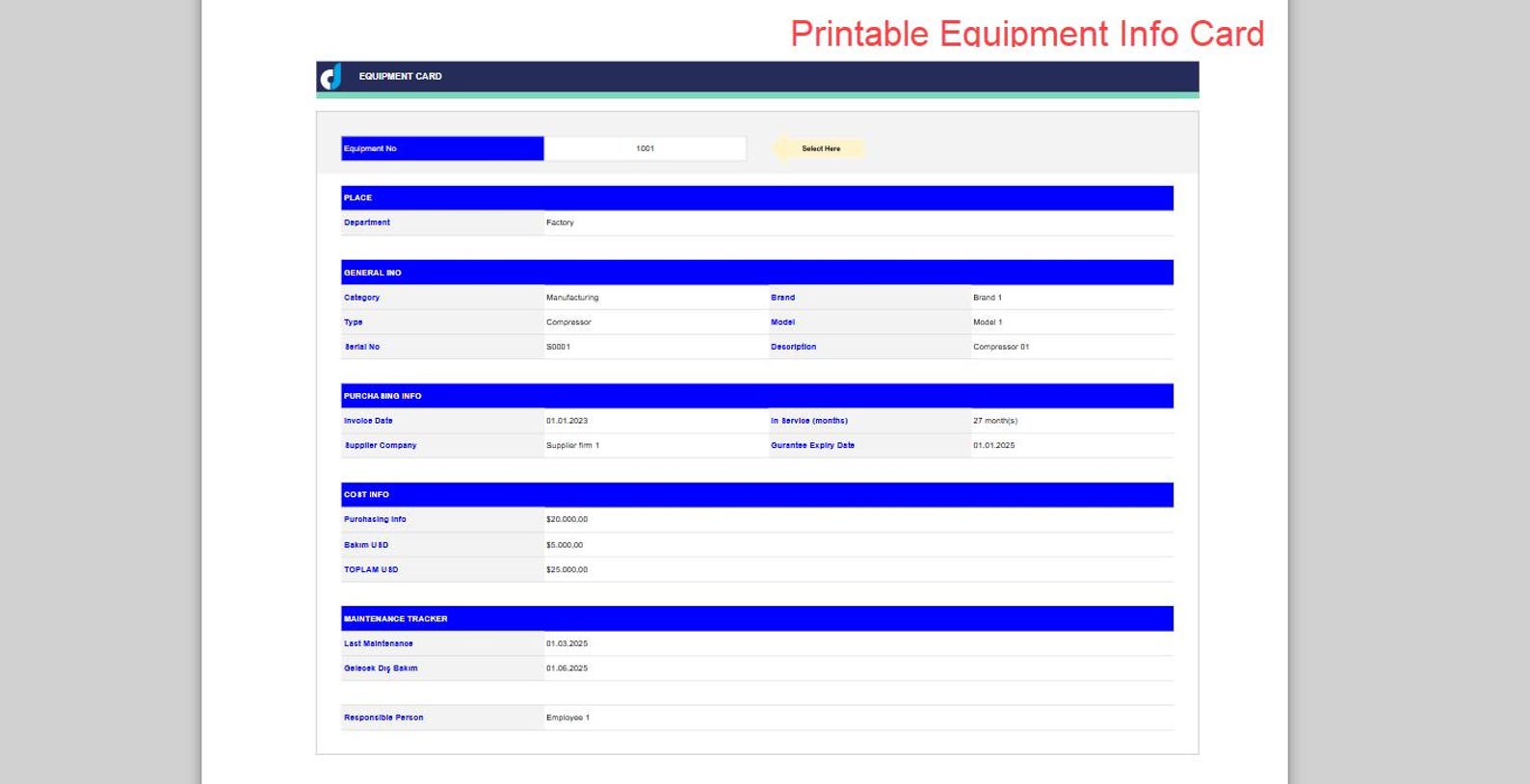The width and height of the screenshot is (1530, 784).
Task: Click the Gurantee Expiry value '01.01.2025'
Action: tap(993, 446)
